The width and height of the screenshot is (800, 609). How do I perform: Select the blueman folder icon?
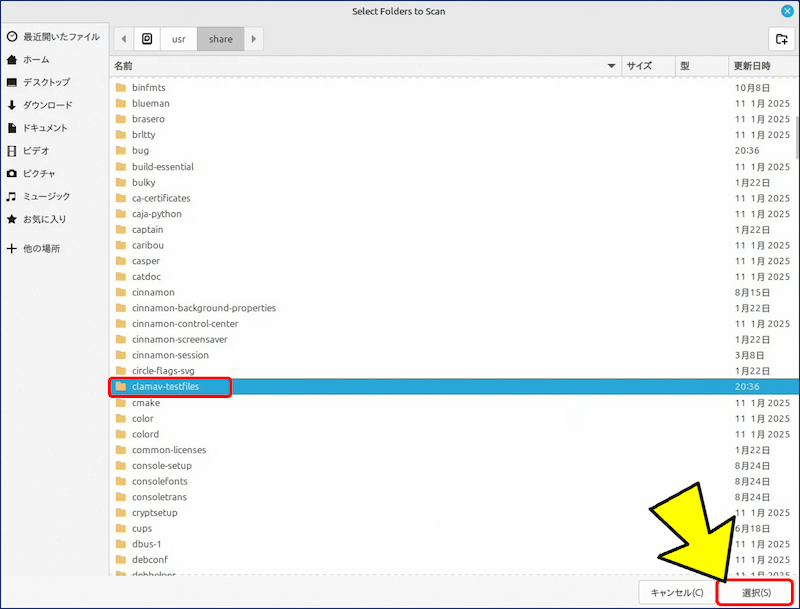(x=121, y=104)
